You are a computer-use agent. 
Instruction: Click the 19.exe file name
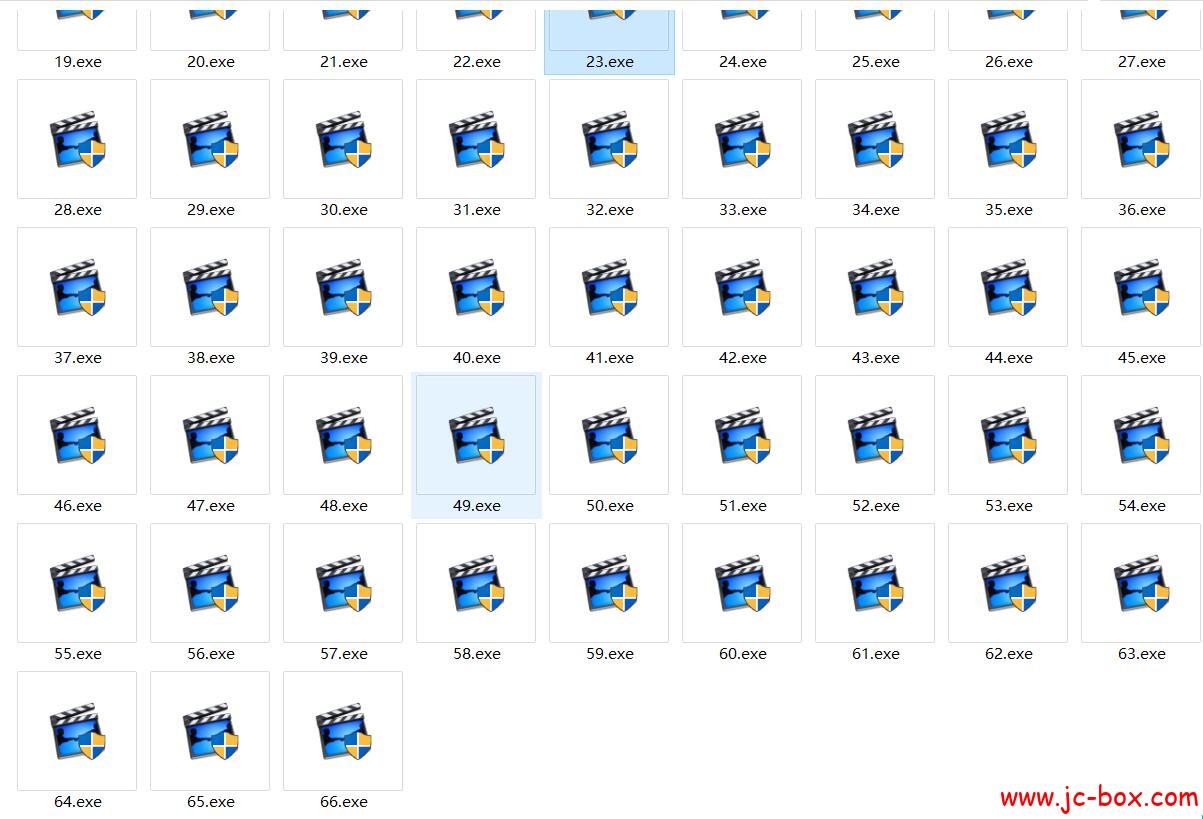point(78,62)
